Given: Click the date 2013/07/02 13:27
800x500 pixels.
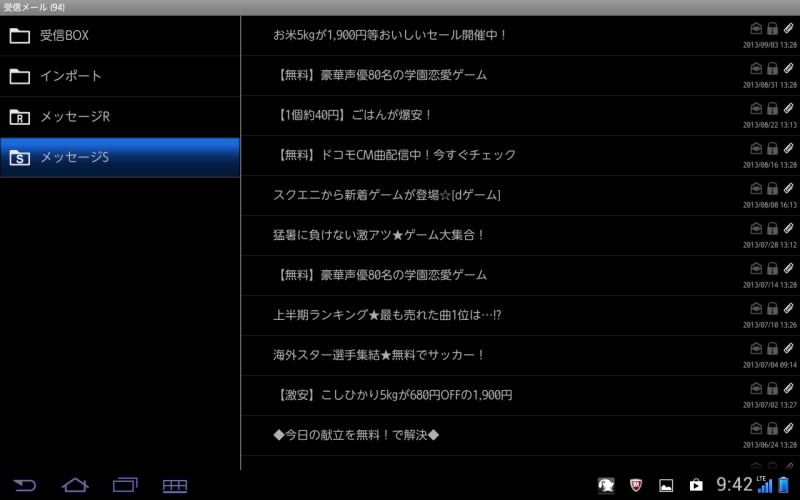Looking at the screenshot, I should pyautogui.click(x=769, y=405).
